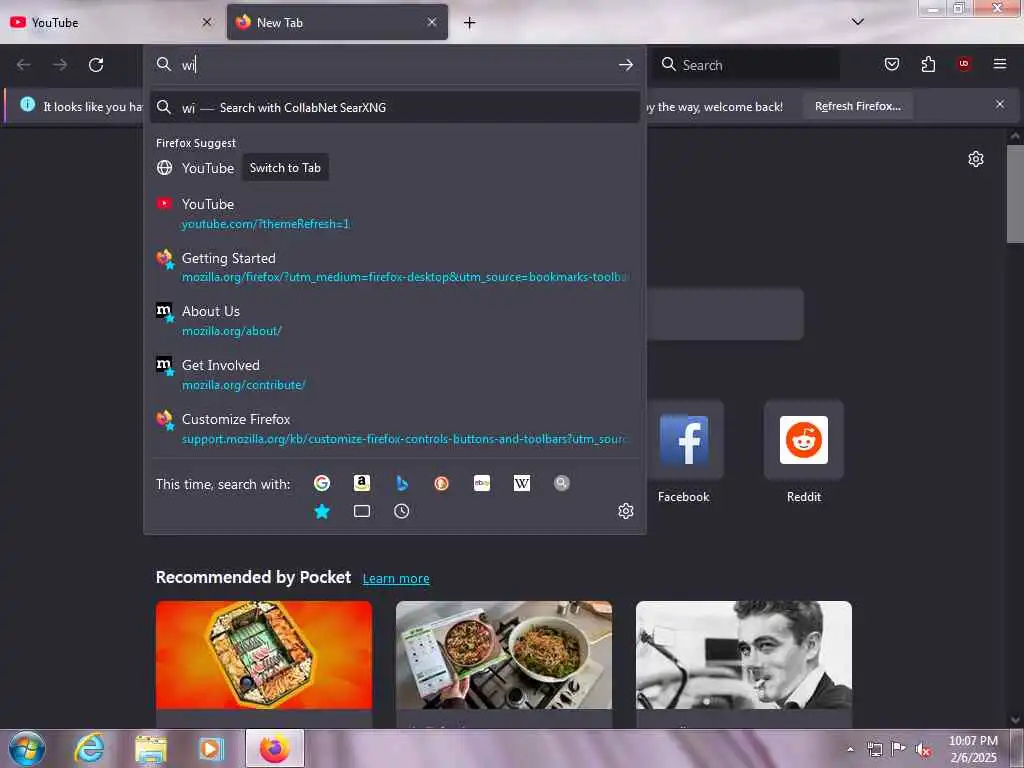This screenshot has width=1024, height=768.
Task: Search open tabs via tabs icon
Action: (x=362, y=511)
